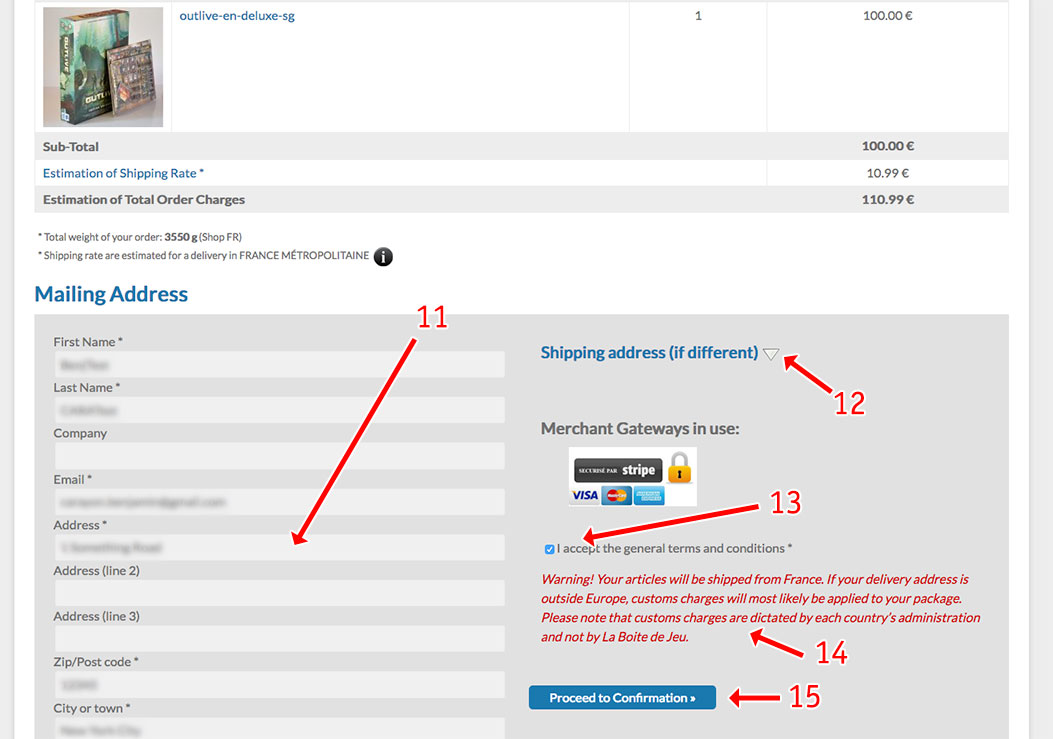Image resolution: width=1053 pixels, height=739 pixels.
Task: Click the Outlive product box thumbnail
Action: (103, 67)
